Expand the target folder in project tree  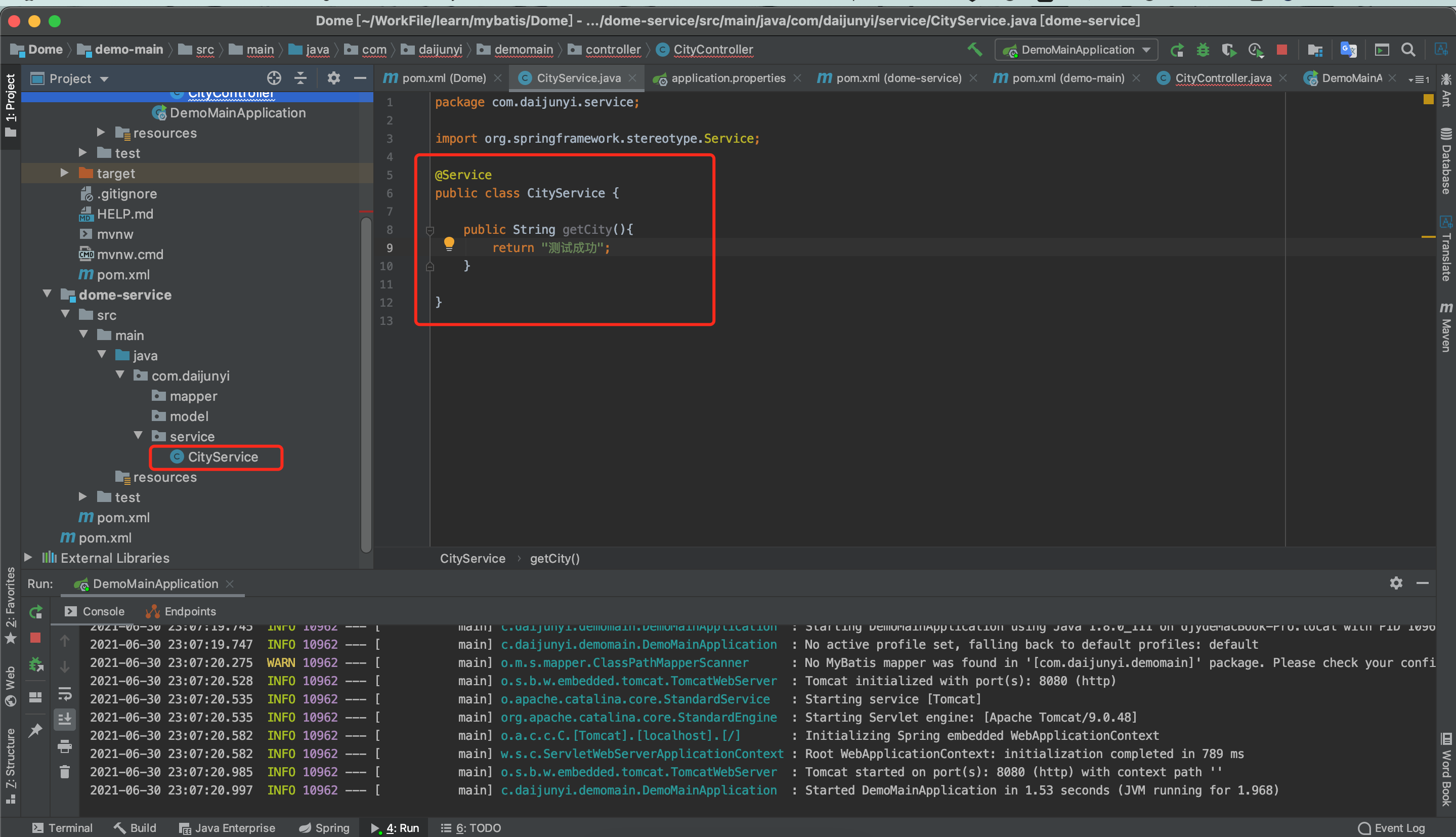pyautogui.click(x=64, y=173)
